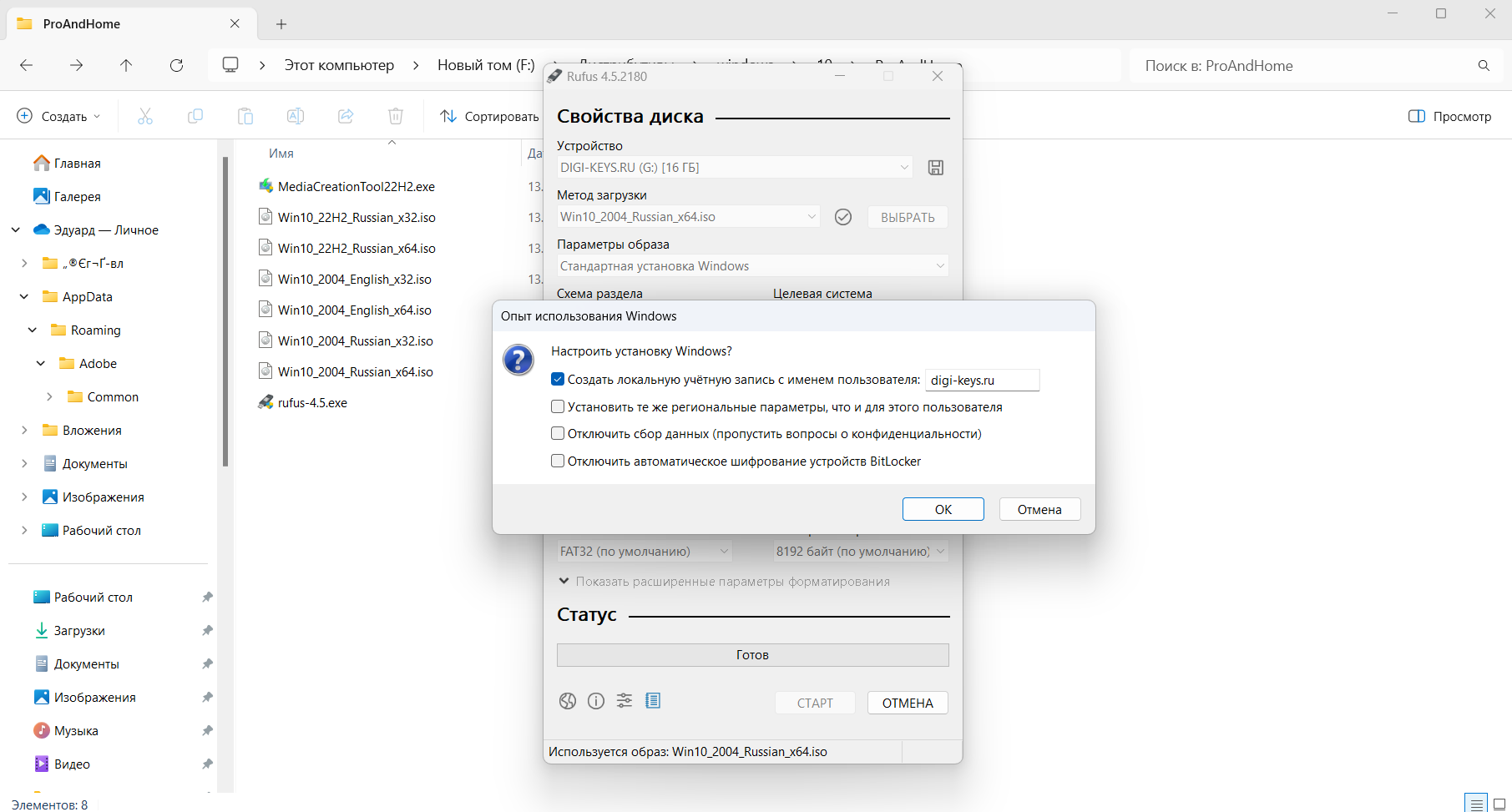
Task: Open the Сортировать menu
Action: 490,117
